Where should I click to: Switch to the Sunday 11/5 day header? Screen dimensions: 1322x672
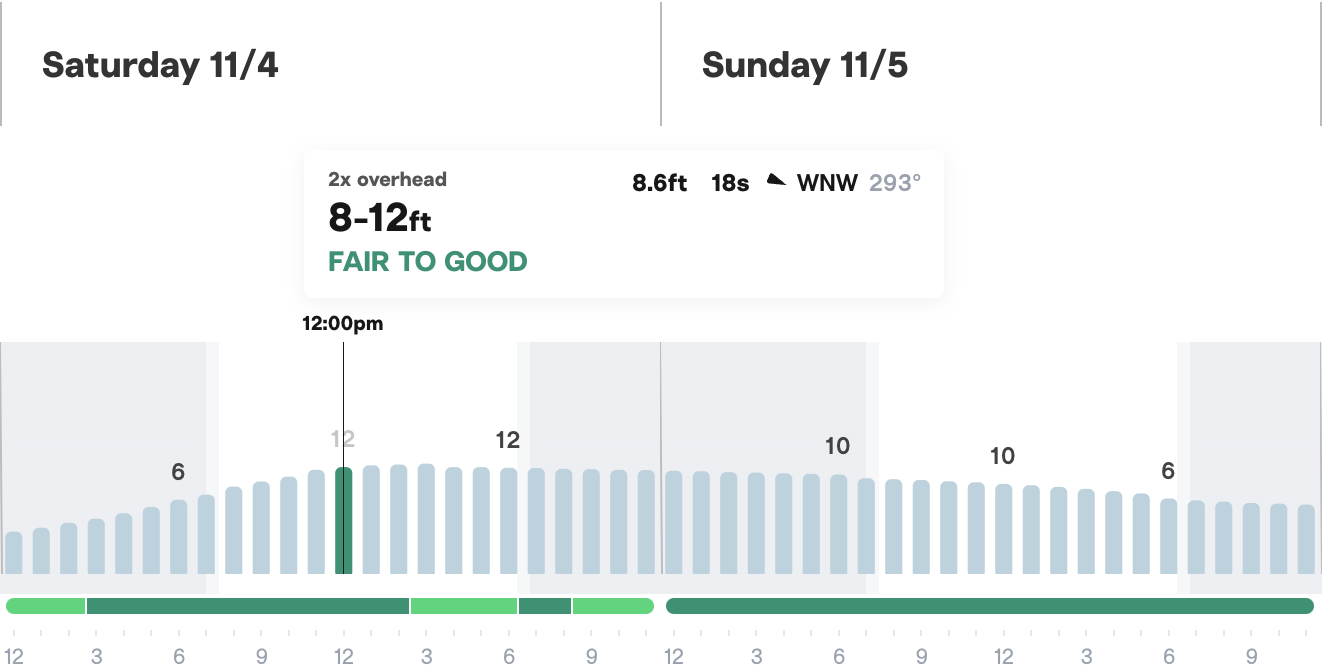[805, 65]
